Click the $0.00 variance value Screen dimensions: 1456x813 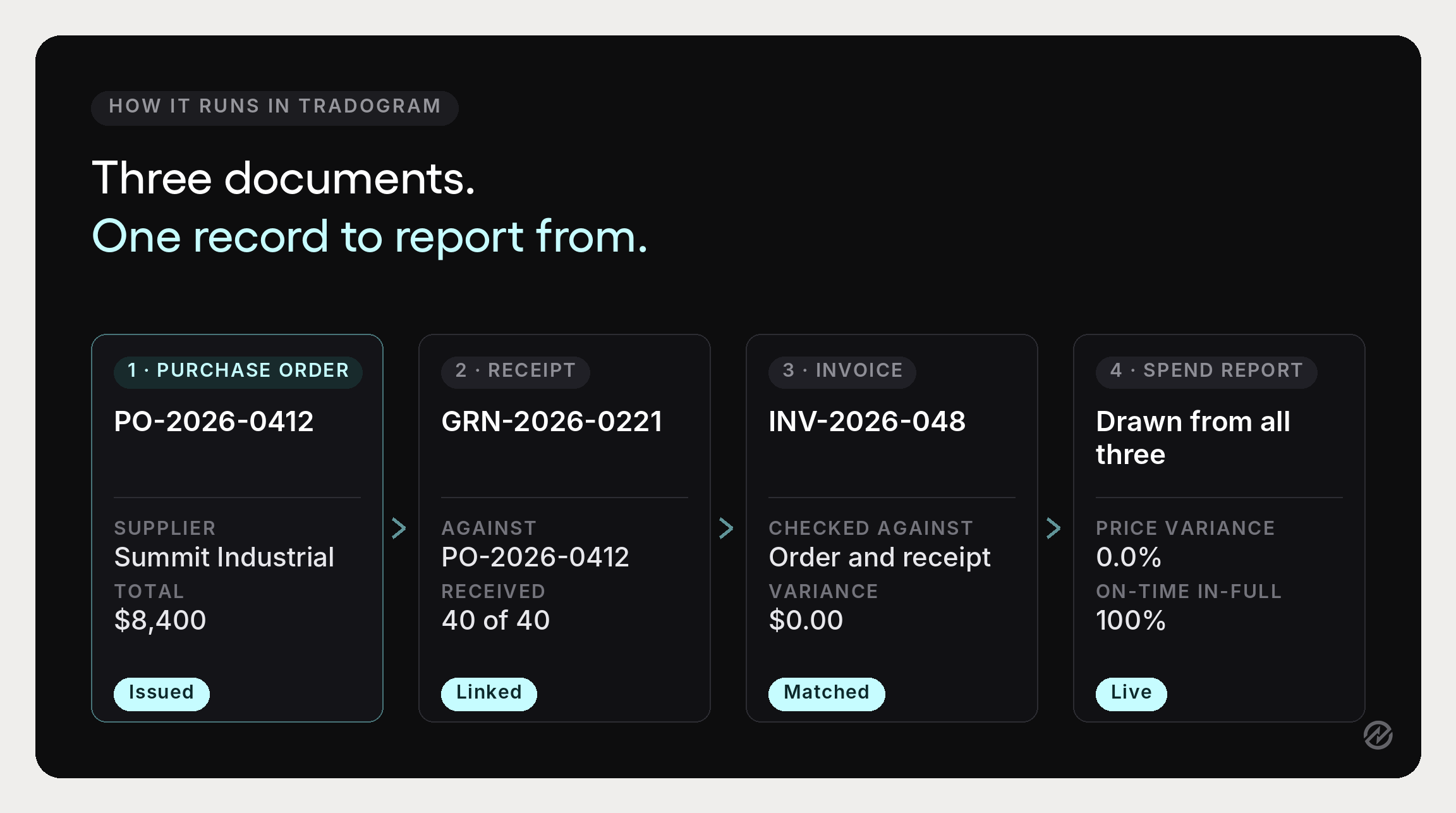[806, 621]
